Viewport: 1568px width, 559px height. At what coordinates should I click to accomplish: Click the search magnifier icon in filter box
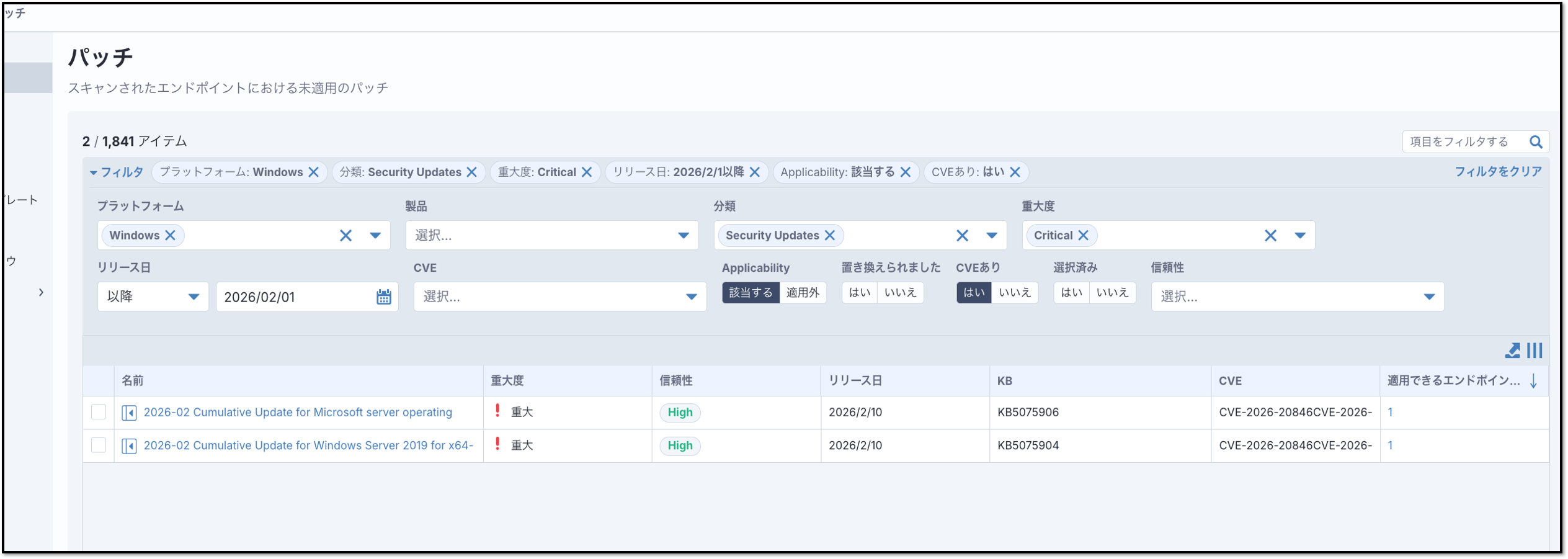(x=1536, y=142)
